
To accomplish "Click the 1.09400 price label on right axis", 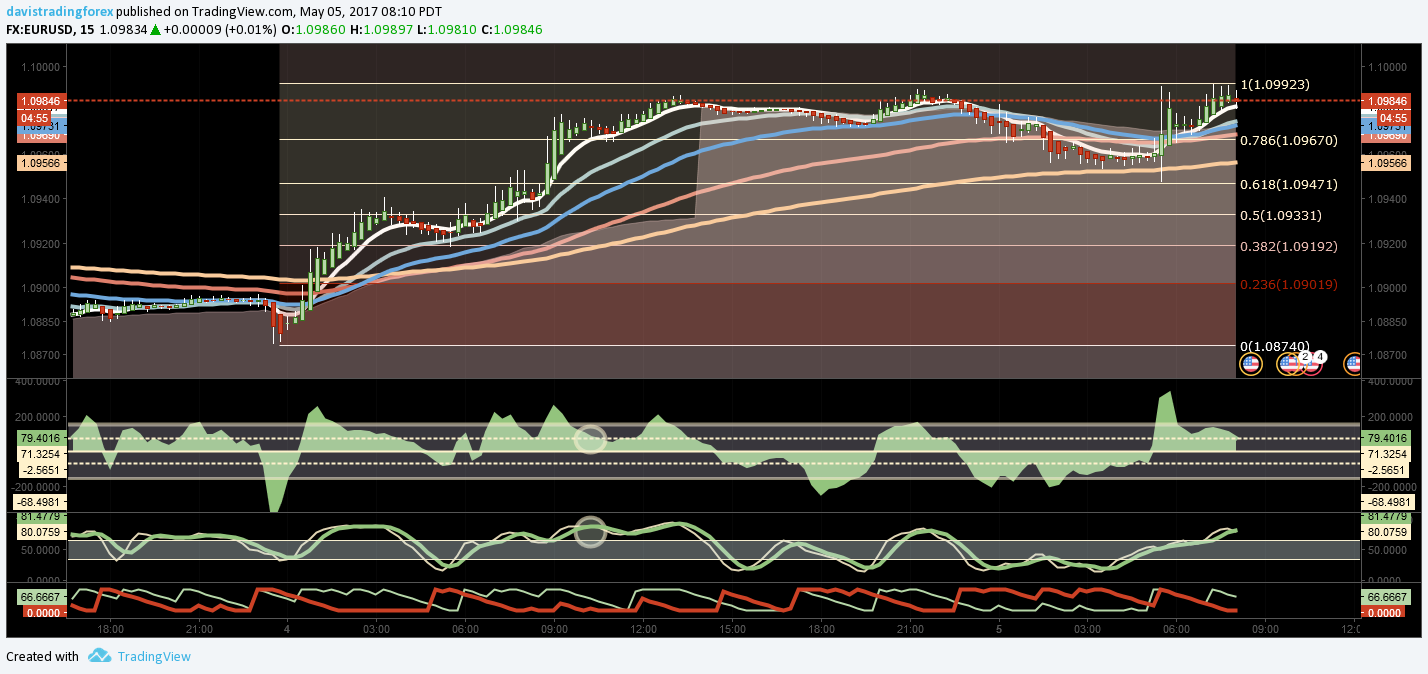I will coord(1388,199).
